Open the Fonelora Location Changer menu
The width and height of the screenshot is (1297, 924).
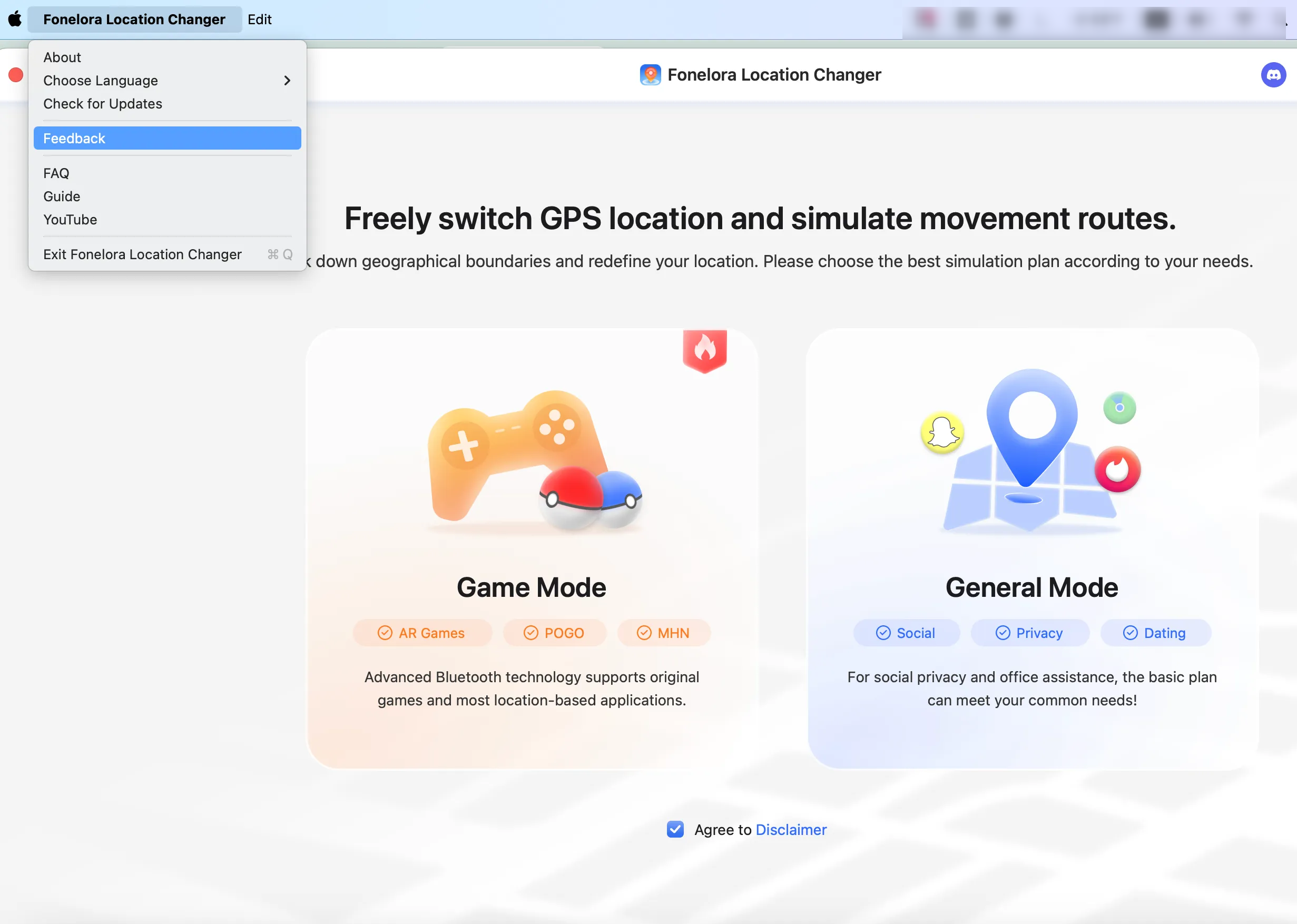[x=134, y=19]
